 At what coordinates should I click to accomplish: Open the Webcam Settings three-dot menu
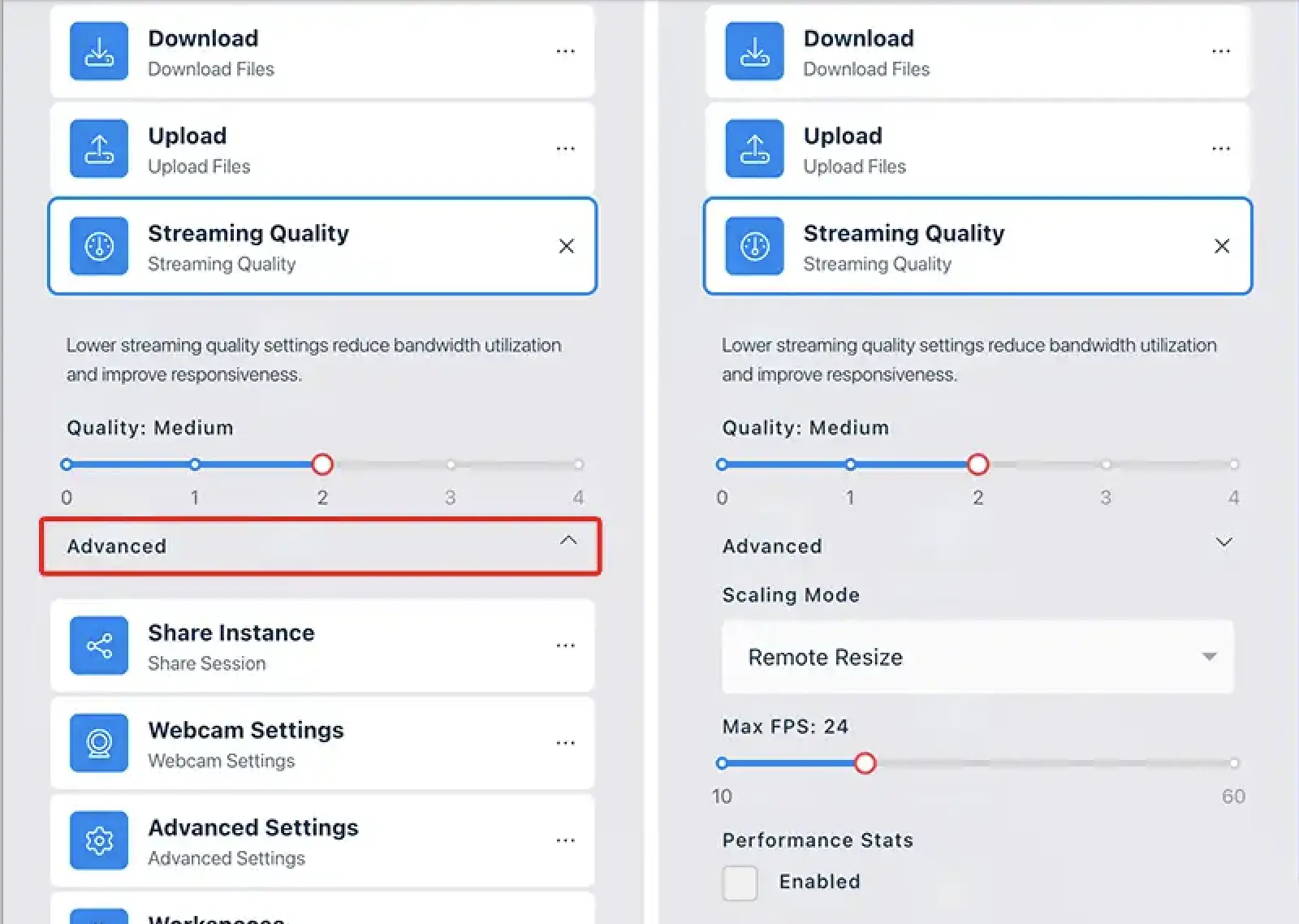(x=566, y=744)
